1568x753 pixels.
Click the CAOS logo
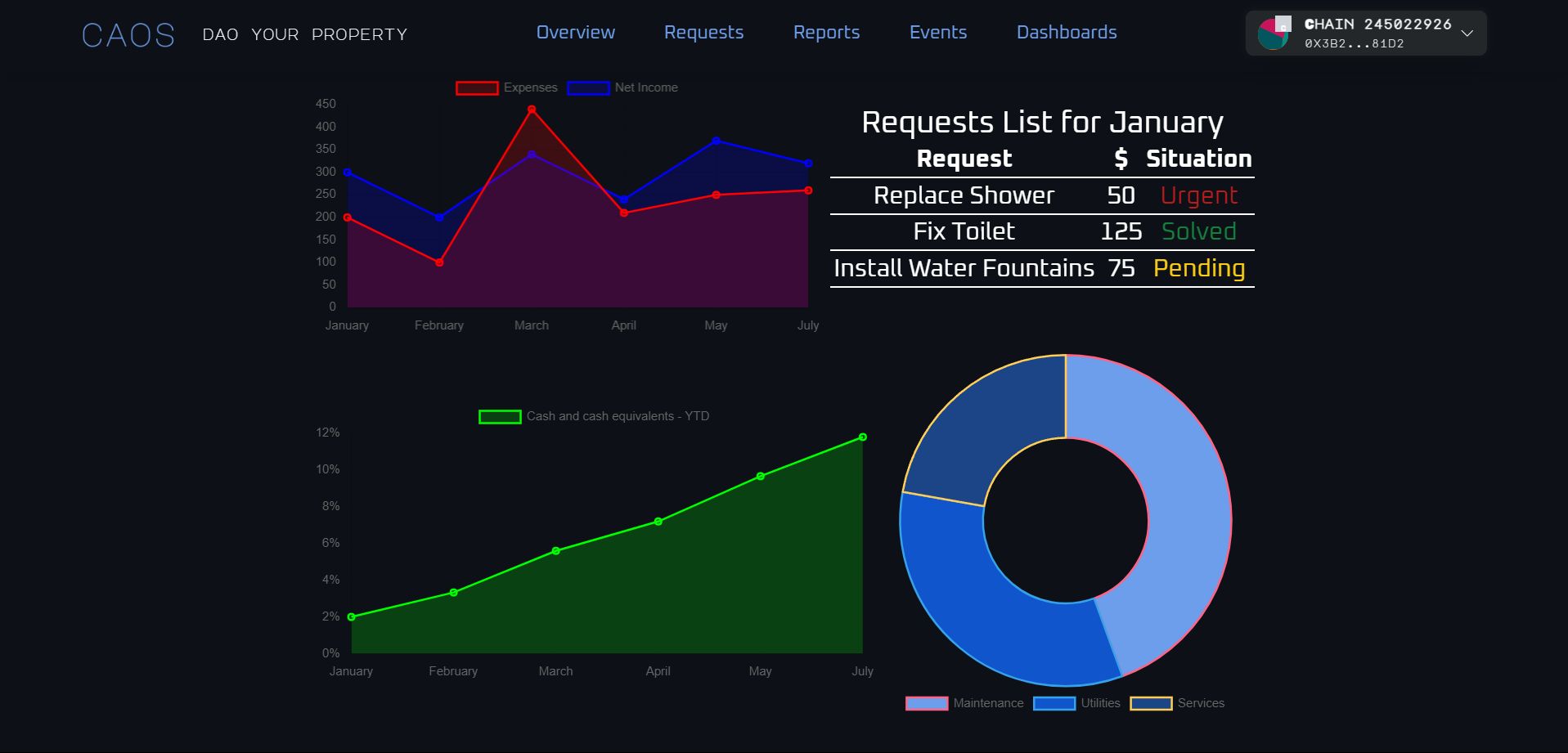(128, 35)
